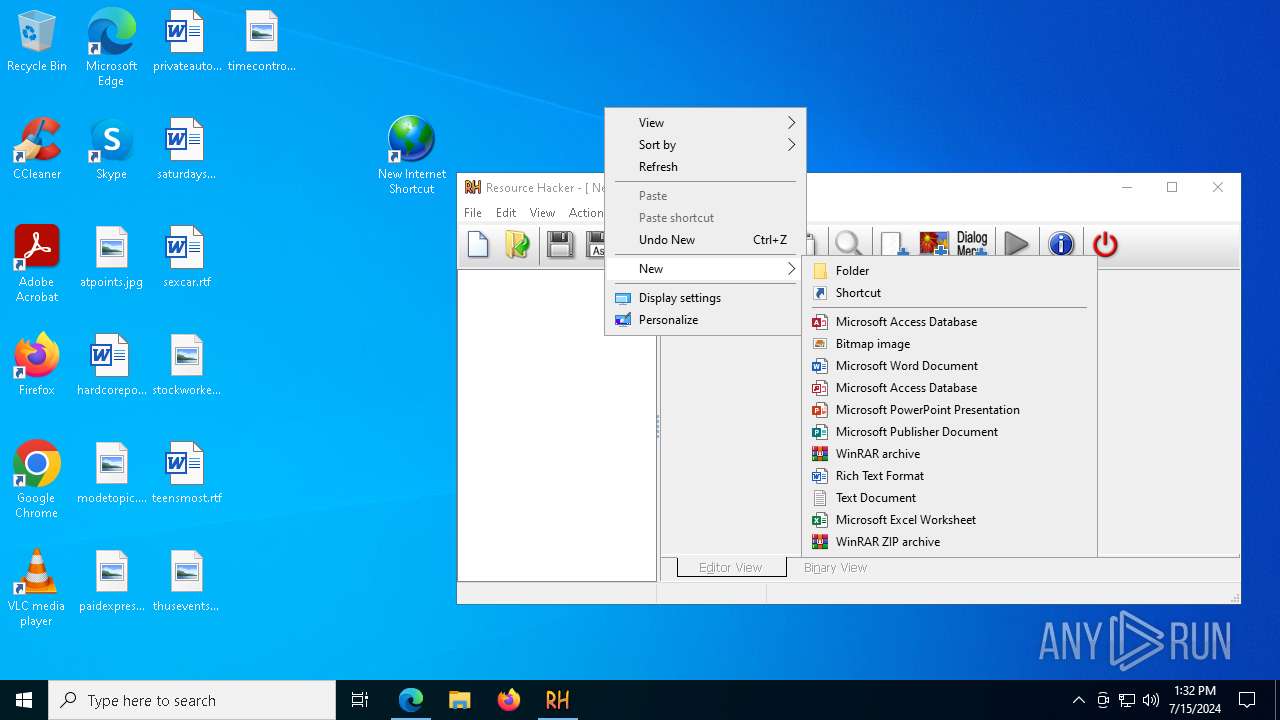Click the Dialog Menu toolbar button
The width and height of the screenshot is (1280, 720).
pyautogui.click(x=971, y=244)
